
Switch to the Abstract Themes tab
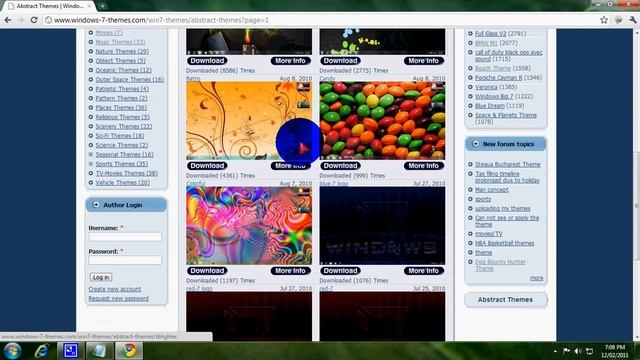[50, 6]
